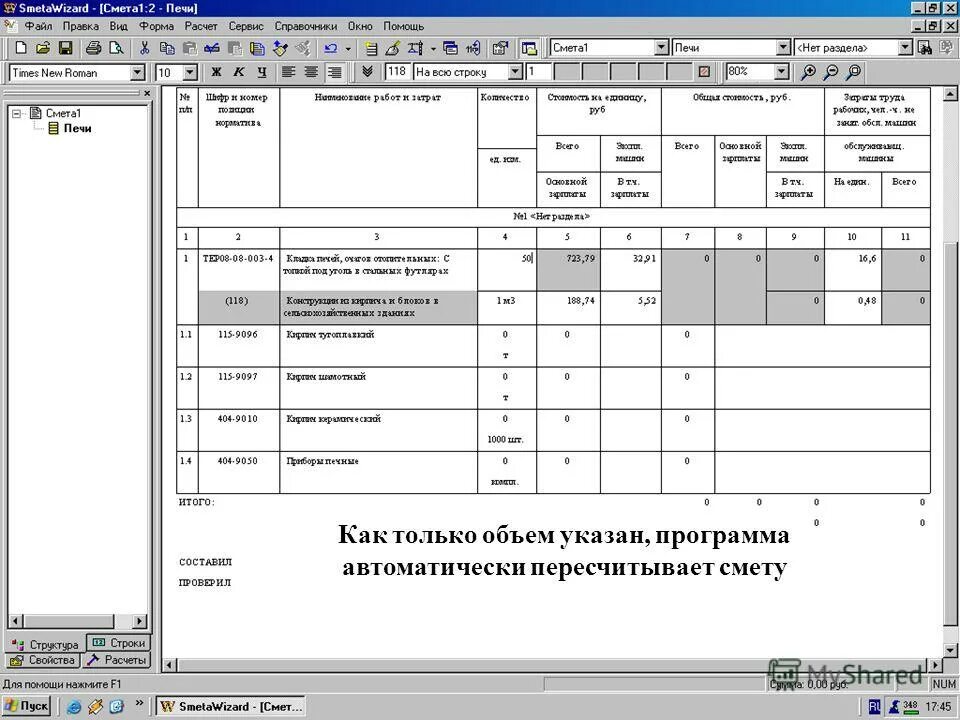Cut selection using the scissors icon
The image size is (960, 720).
coord(144,48)
